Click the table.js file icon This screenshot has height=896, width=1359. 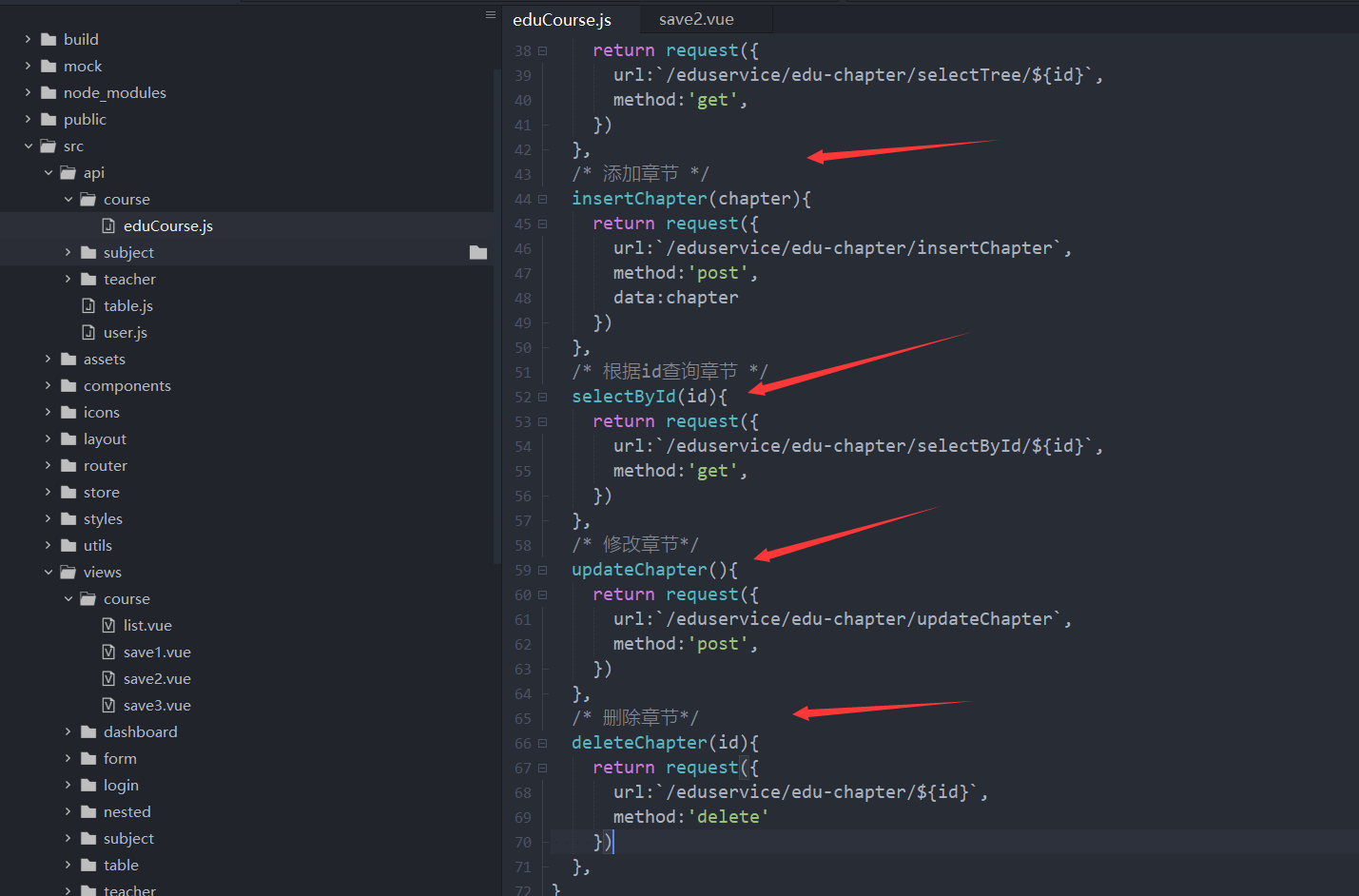(88, 305)
